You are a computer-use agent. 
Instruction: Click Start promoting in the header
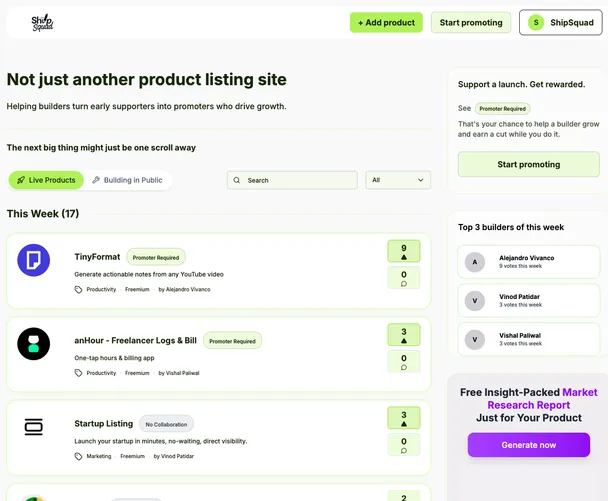(471, 22)
